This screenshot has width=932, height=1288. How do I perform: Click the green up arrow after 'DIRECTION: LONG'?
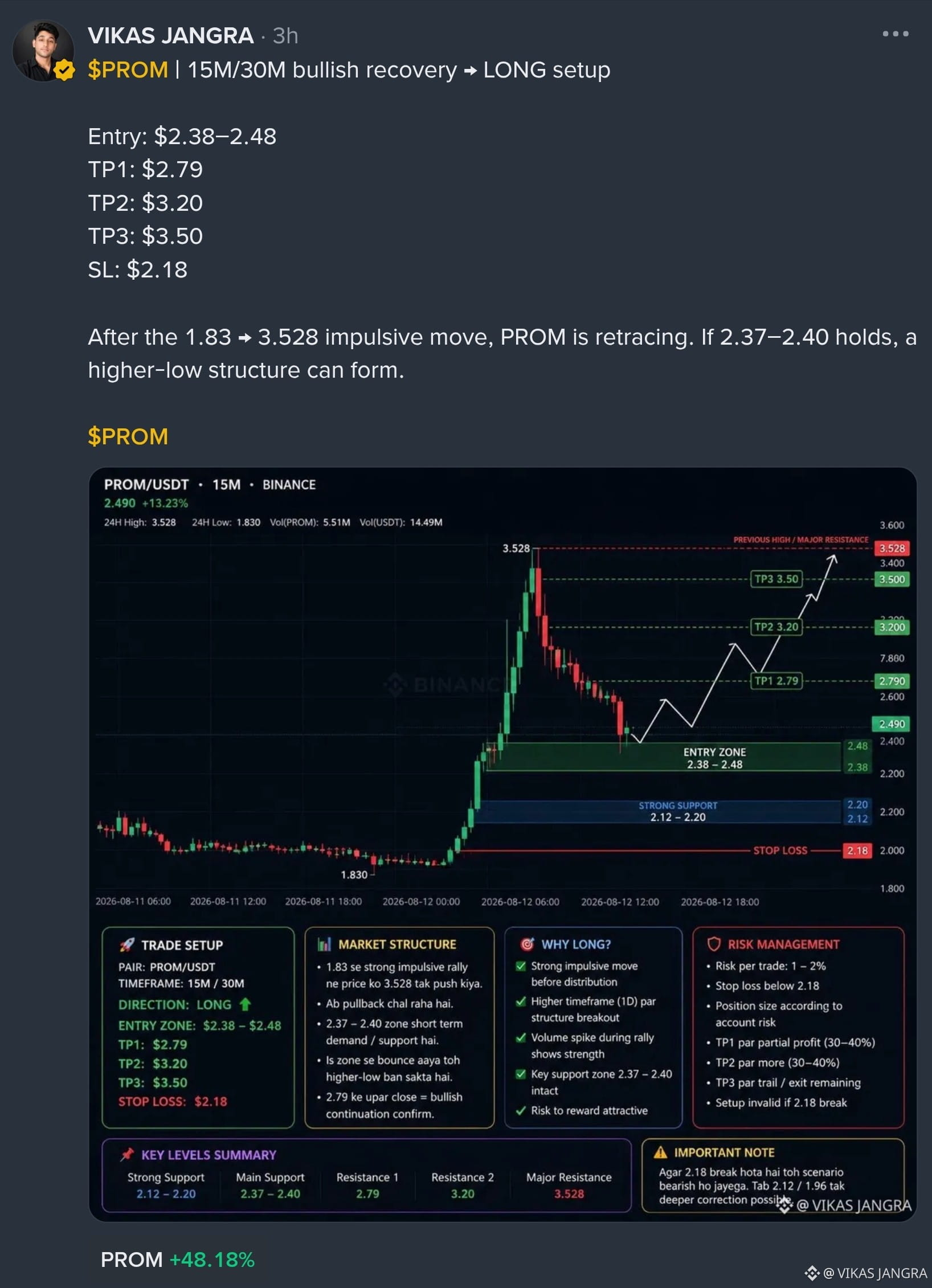click(x=245, y=1004)
